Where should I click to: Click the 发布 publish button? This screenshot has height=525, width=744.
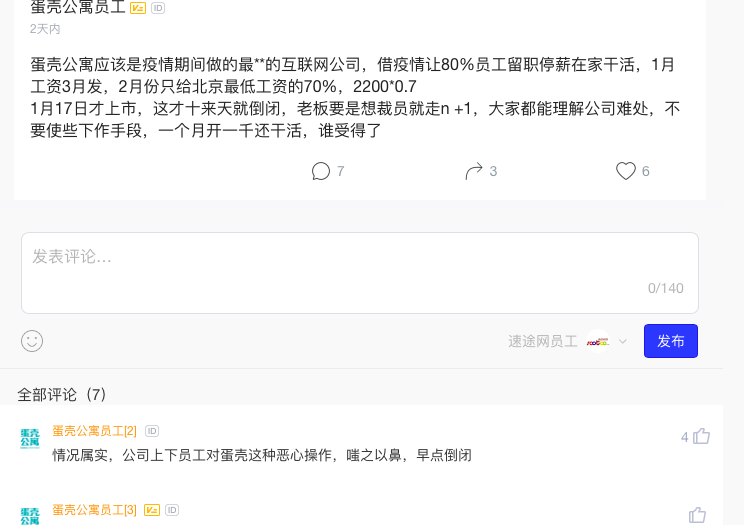[670, 341]
